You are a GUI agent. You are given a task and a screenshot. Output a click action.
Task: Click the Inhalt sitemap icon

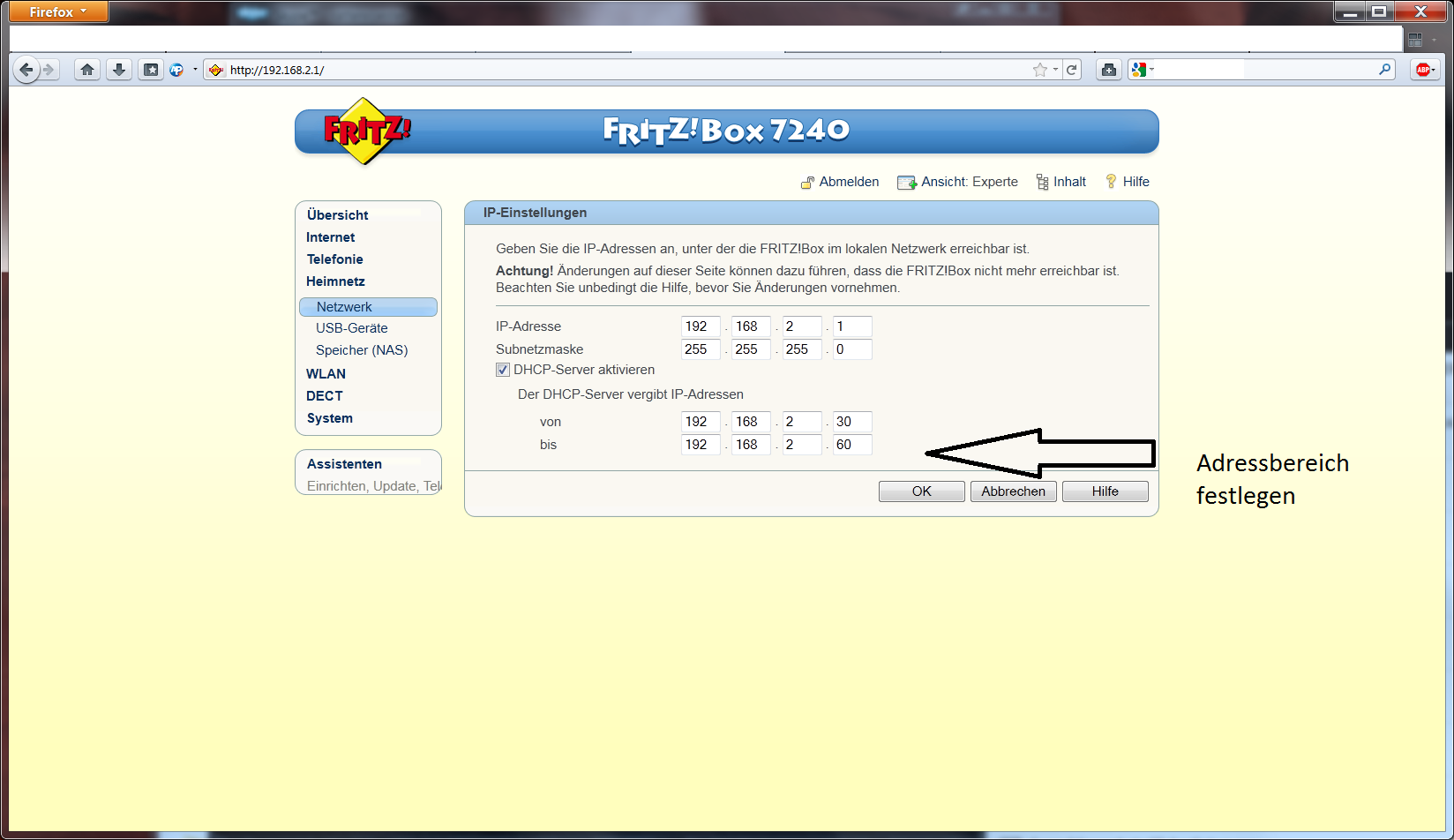click(1041, 181)
